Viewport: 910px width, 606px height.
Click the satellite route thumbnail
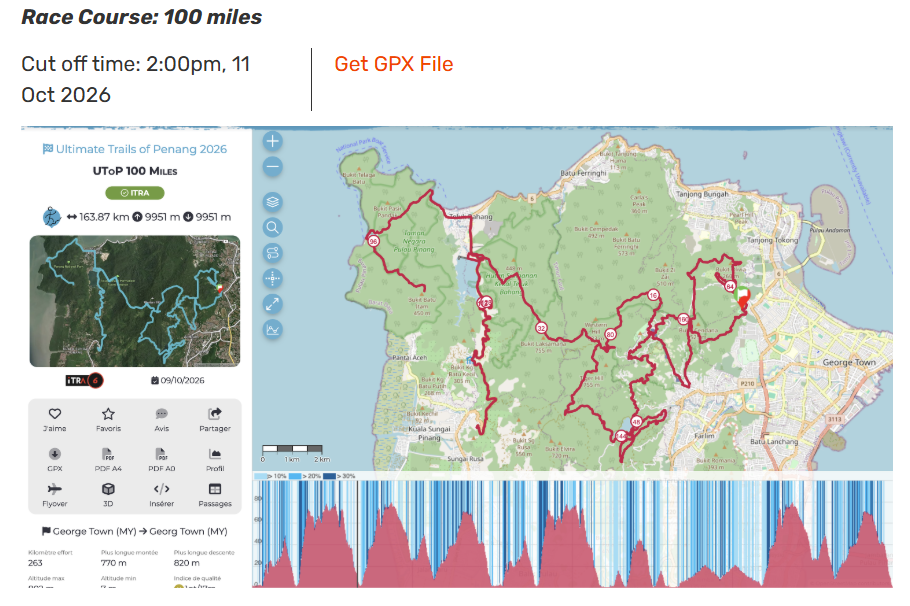pyautogui.click(x=135, y=300)
